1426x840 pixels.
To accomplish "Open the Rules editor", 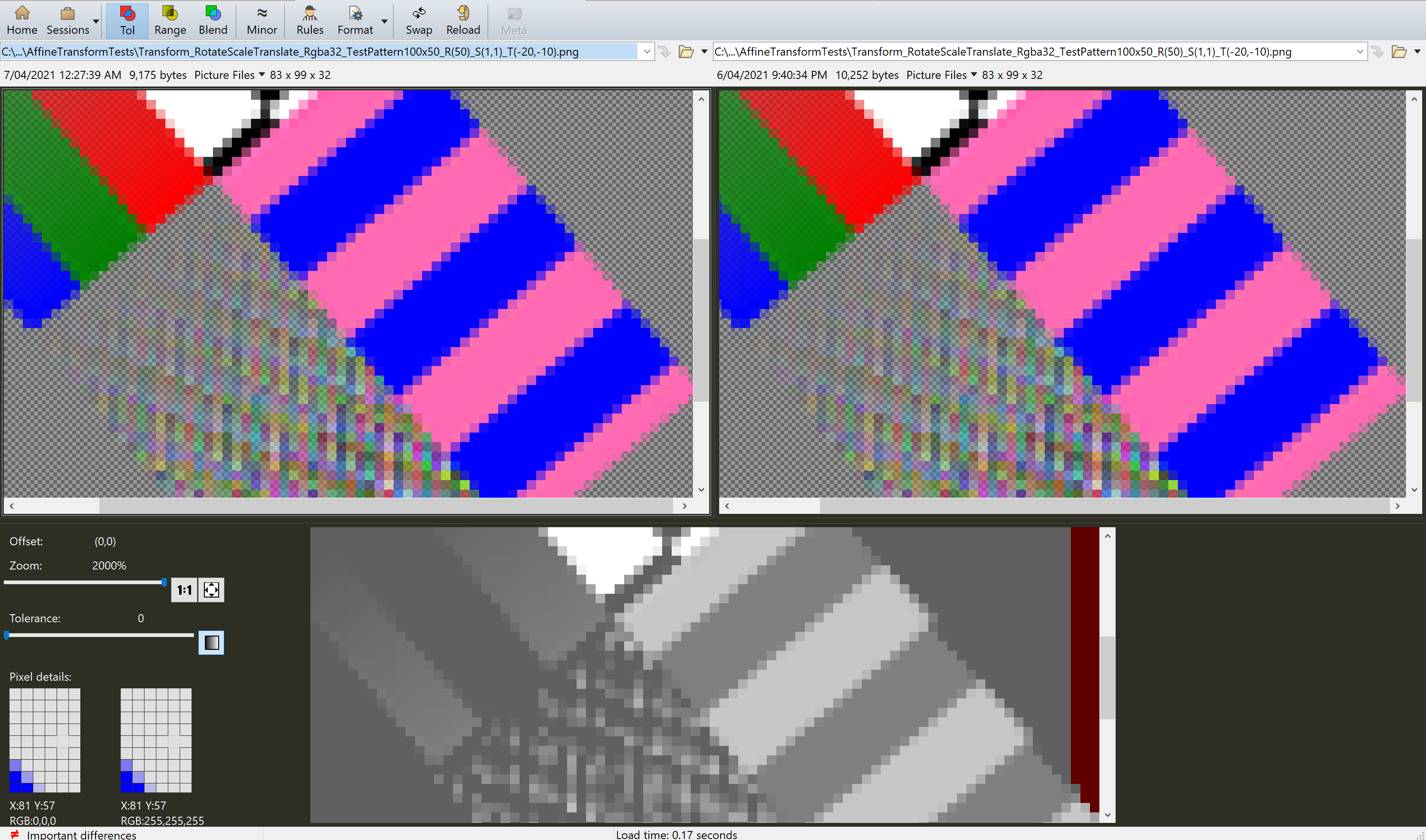I will [x=309, y=20].
